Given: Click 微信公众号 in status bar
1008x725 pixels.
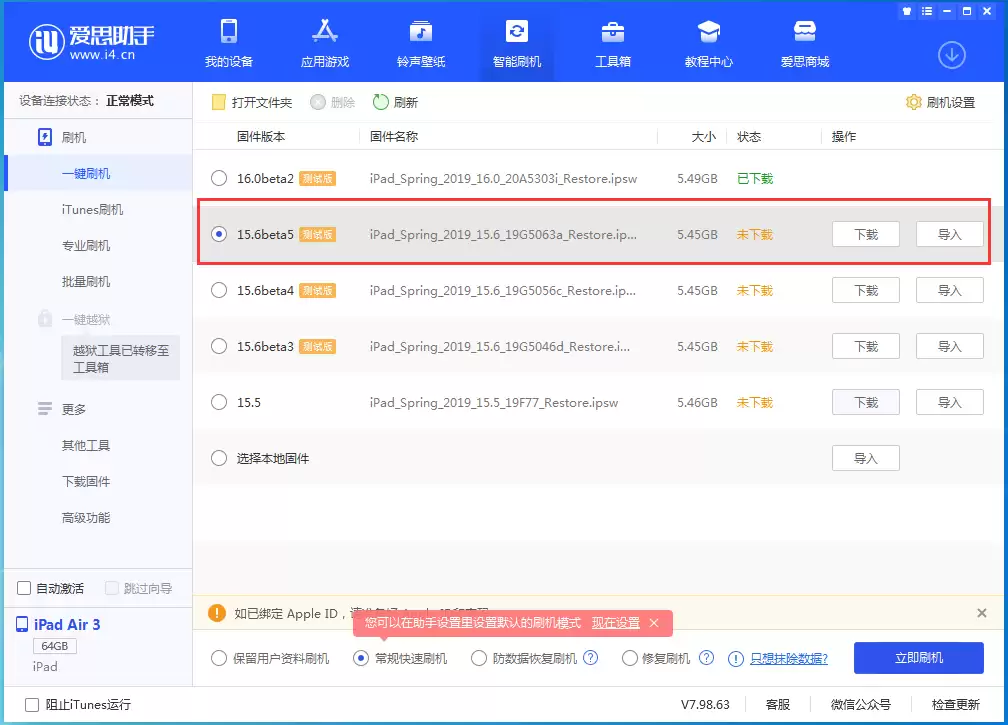Looking at the screenshot, I should tap(860, 704).
